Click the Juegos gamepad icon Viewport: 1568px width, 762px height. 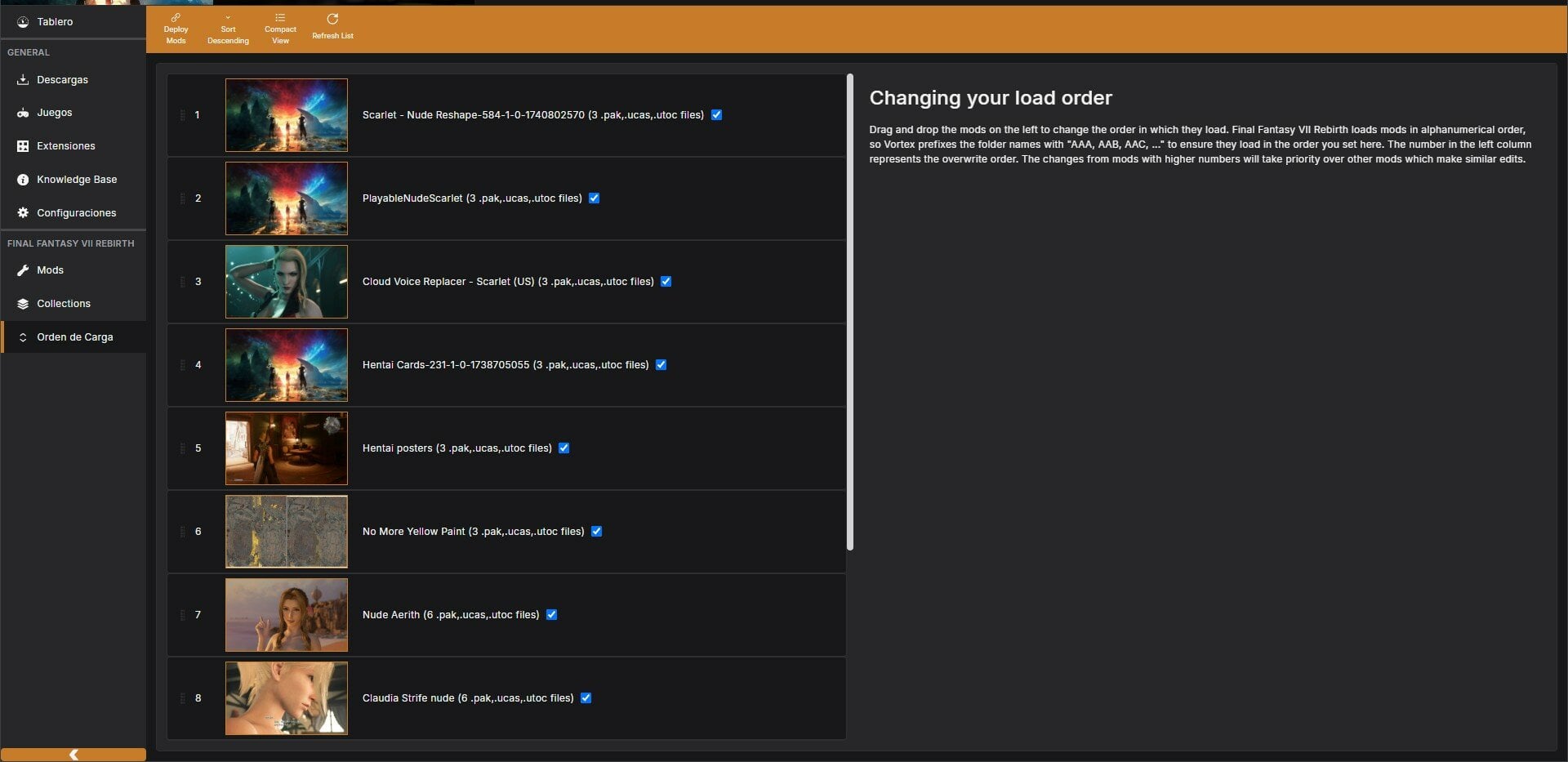[23, 113]
